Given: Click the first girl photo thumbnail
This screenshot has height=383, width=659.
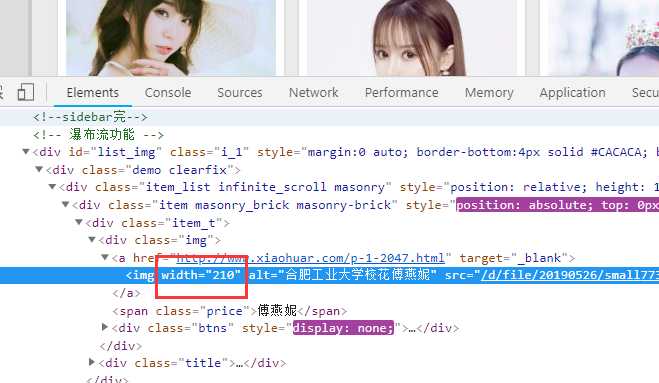Looking at the screenshot, I should (171, 38).
